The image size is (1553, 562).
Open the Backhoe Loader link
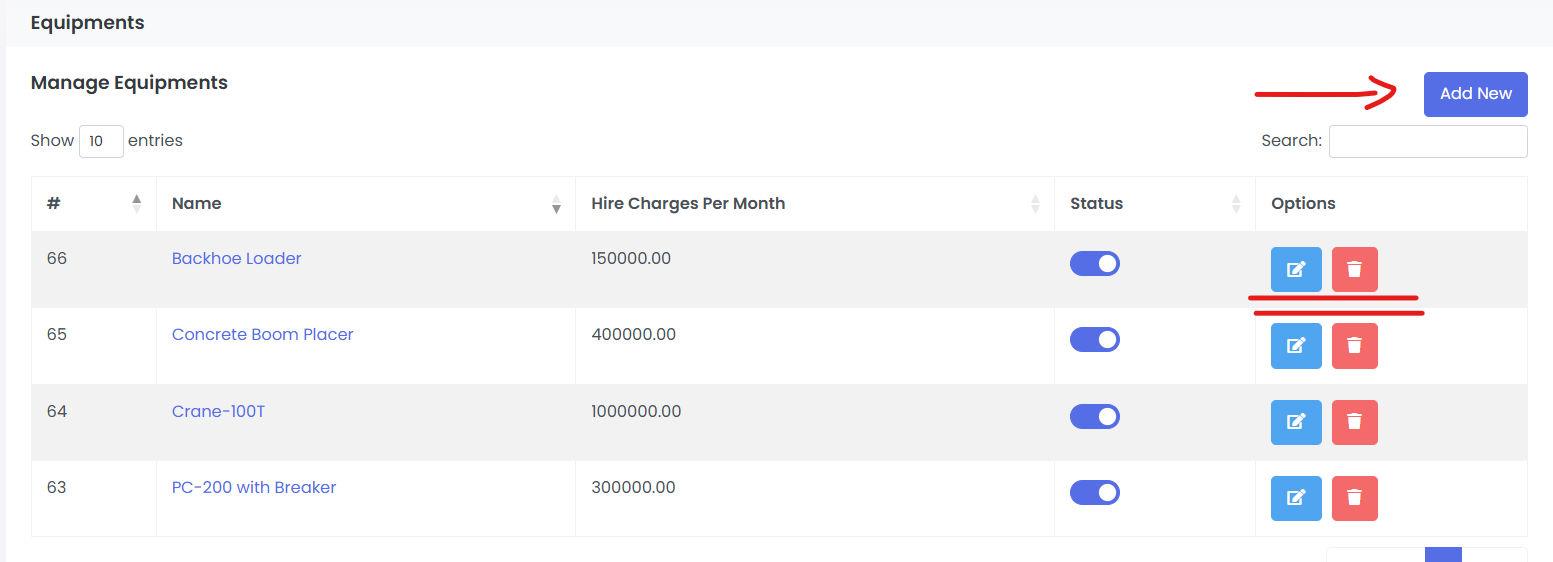[x=236, y=258]
